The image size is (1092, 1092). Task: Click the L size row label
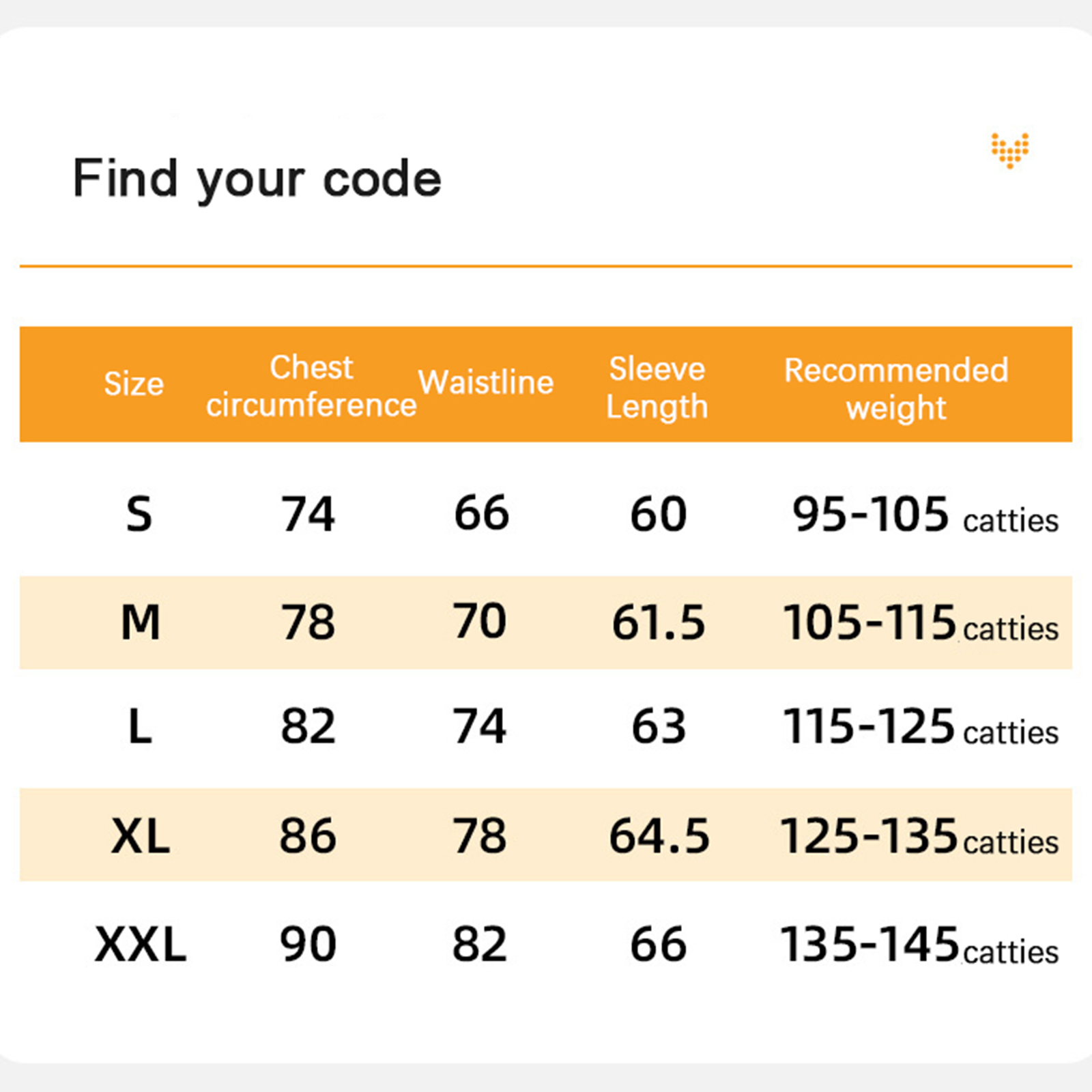pos(140,726)
